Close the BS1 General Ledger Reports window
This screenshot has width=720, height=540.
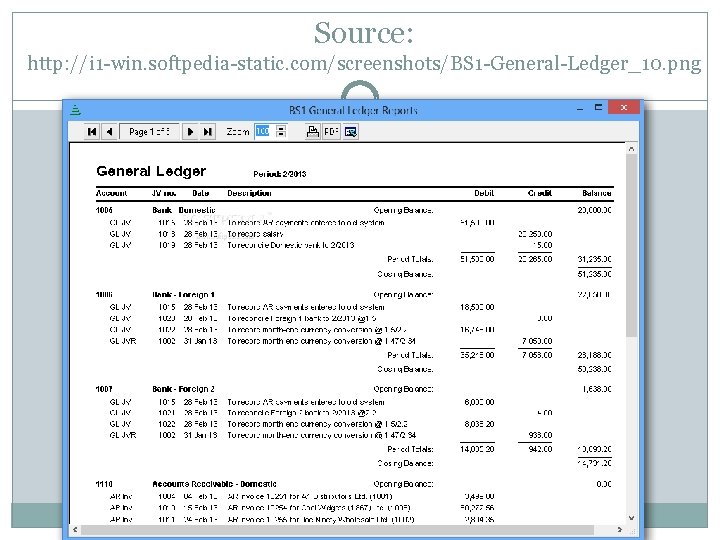tap(624, 107)
